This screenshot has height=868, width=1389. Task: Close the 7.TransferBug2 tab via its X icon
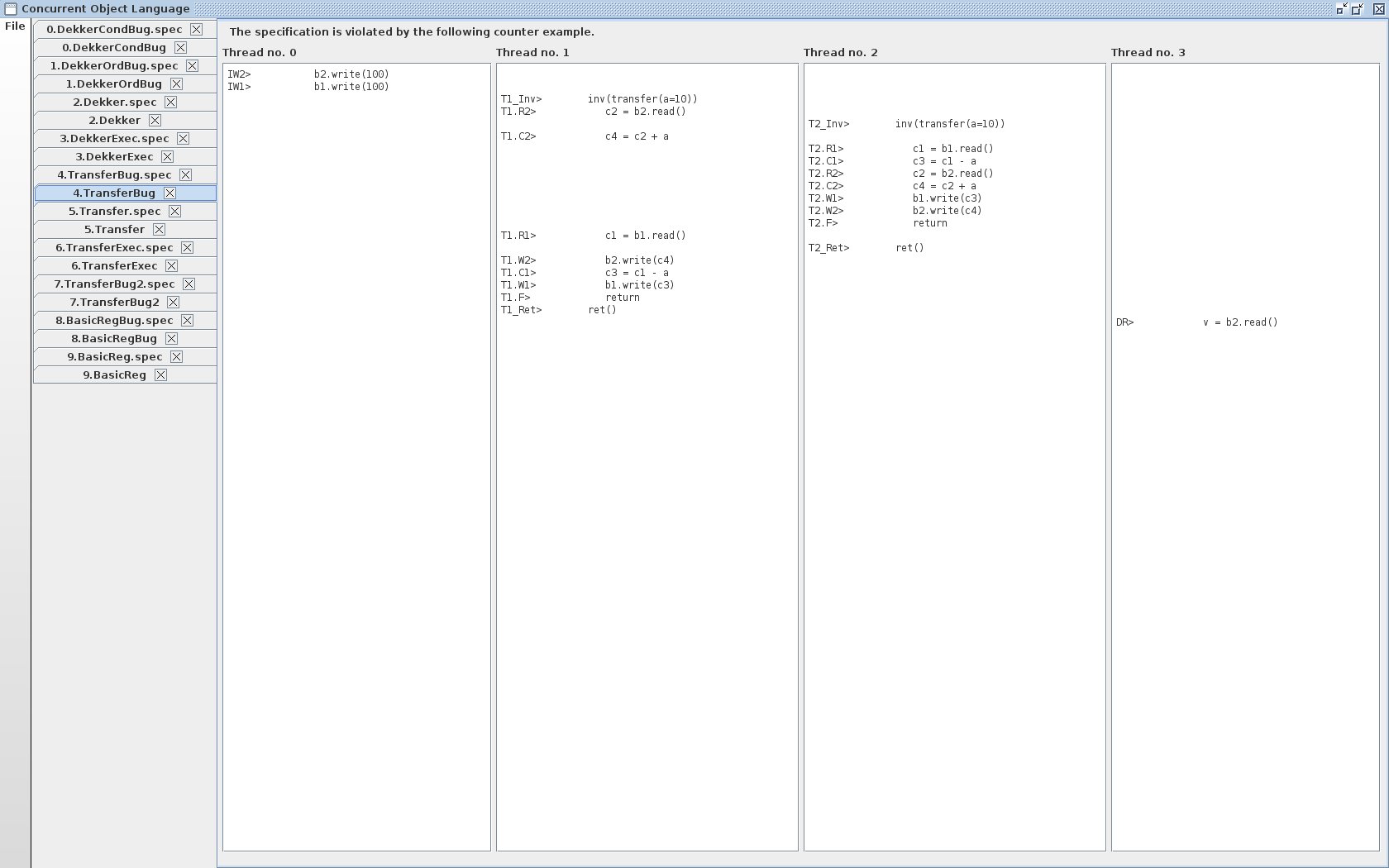pos(173,302)
